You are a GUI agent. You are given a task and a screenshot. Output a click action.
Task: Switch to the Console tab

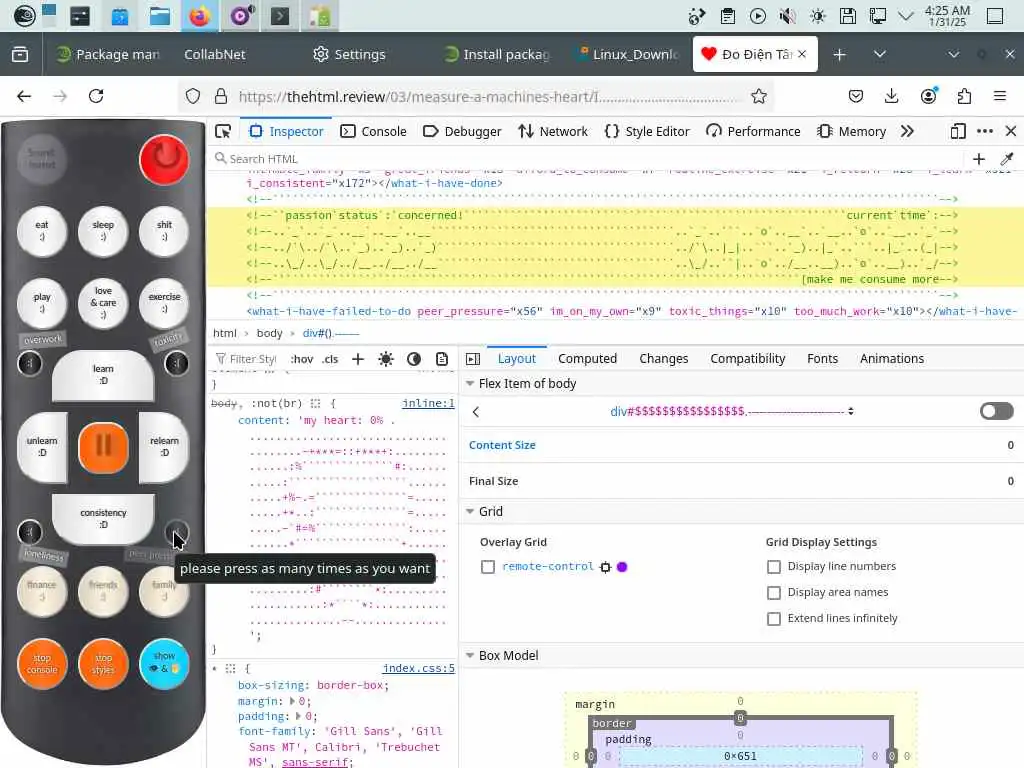(374, 132)
